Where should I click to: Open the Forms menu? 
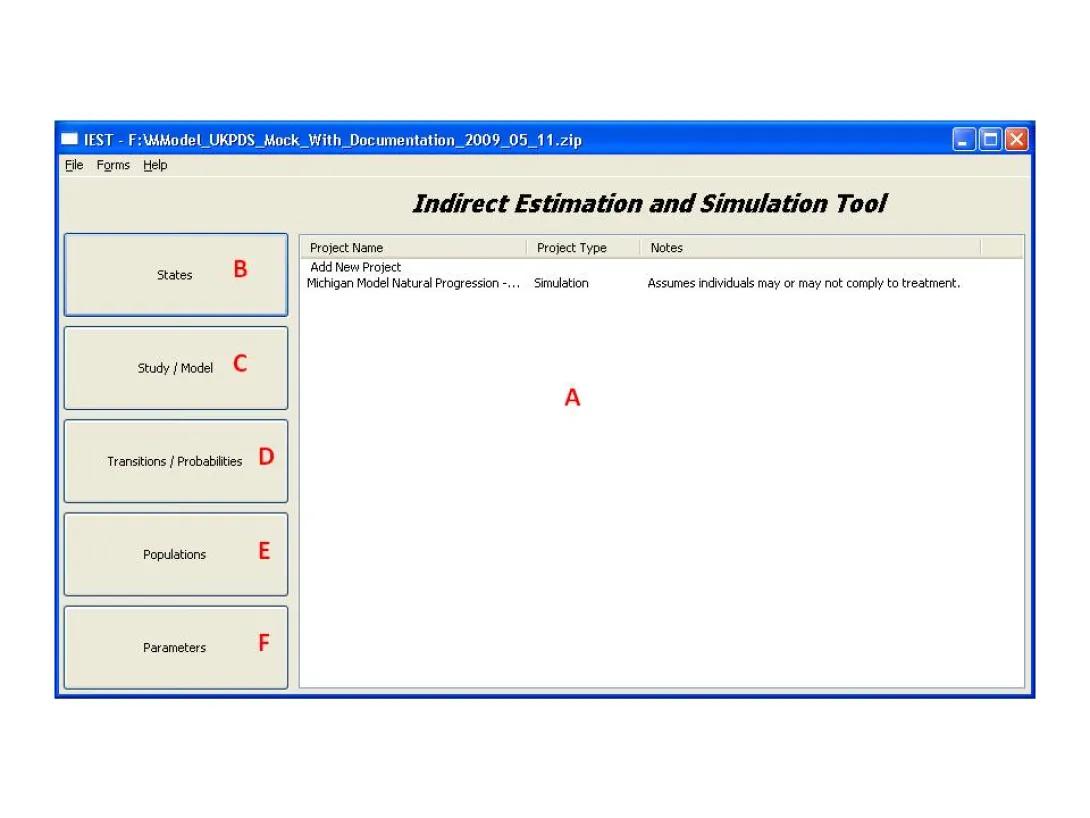click(x=113, y=165)
